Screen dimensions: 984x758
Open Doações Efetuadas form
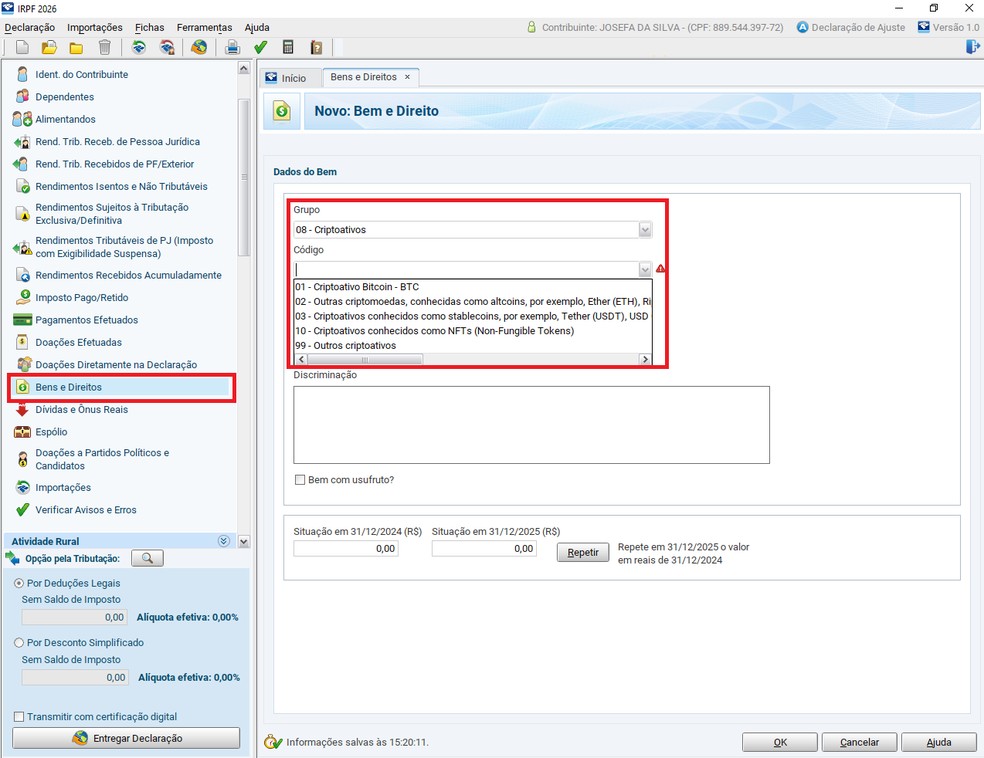[x=78, y=342]
